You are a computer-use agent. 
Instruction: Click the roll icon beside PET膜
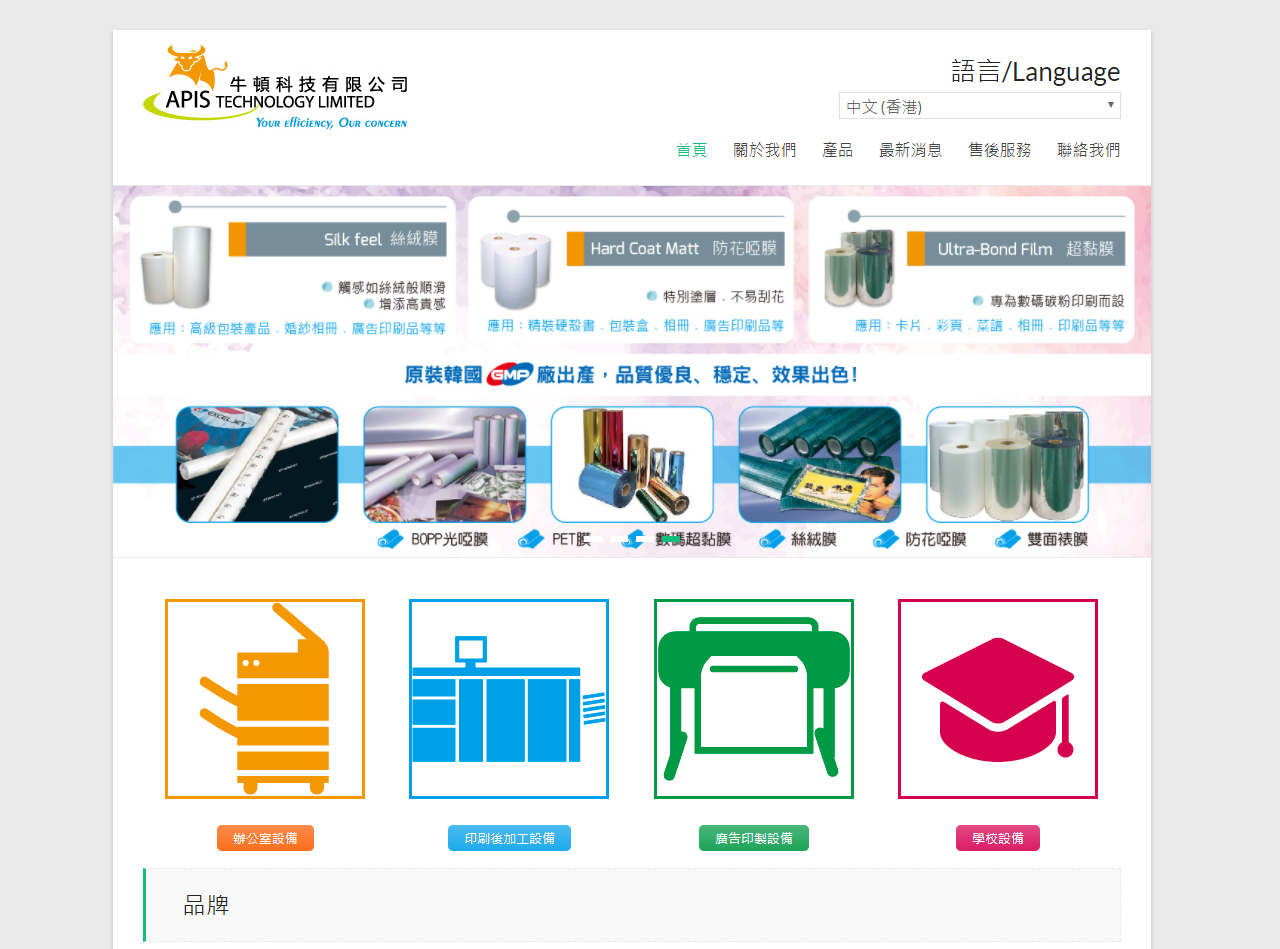(x=531, y=540)
